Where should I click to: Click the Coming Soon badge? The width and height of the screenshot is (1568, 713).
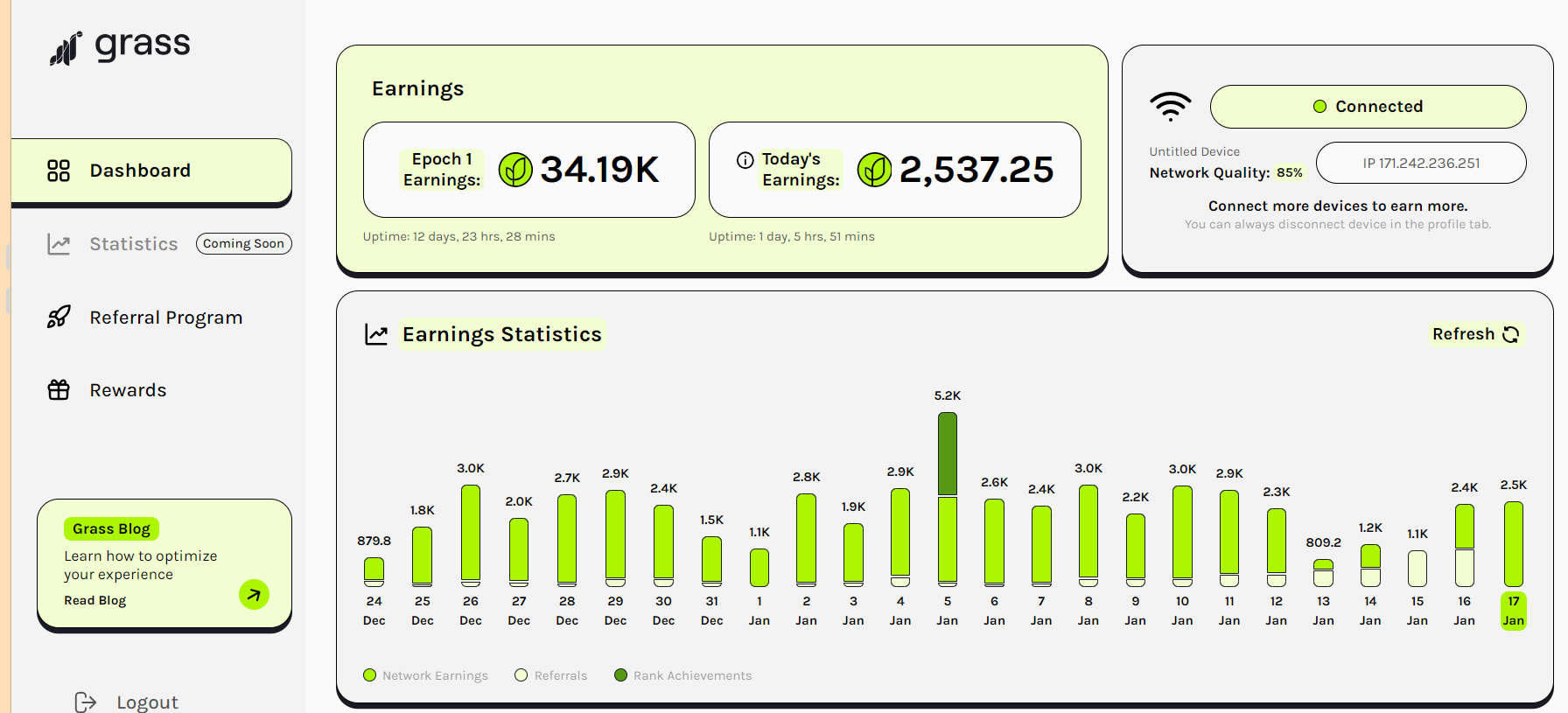[244, 243]
